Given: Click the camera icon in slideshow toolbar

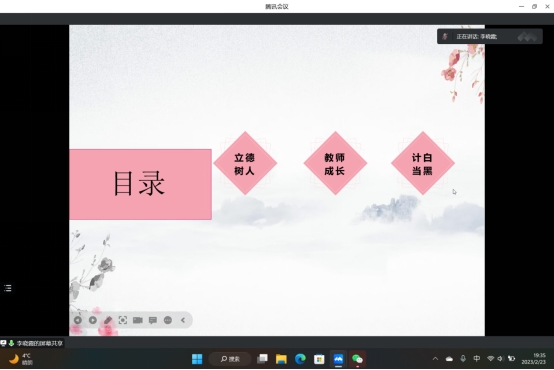Looking at the screenshot, I should (138, 320).
